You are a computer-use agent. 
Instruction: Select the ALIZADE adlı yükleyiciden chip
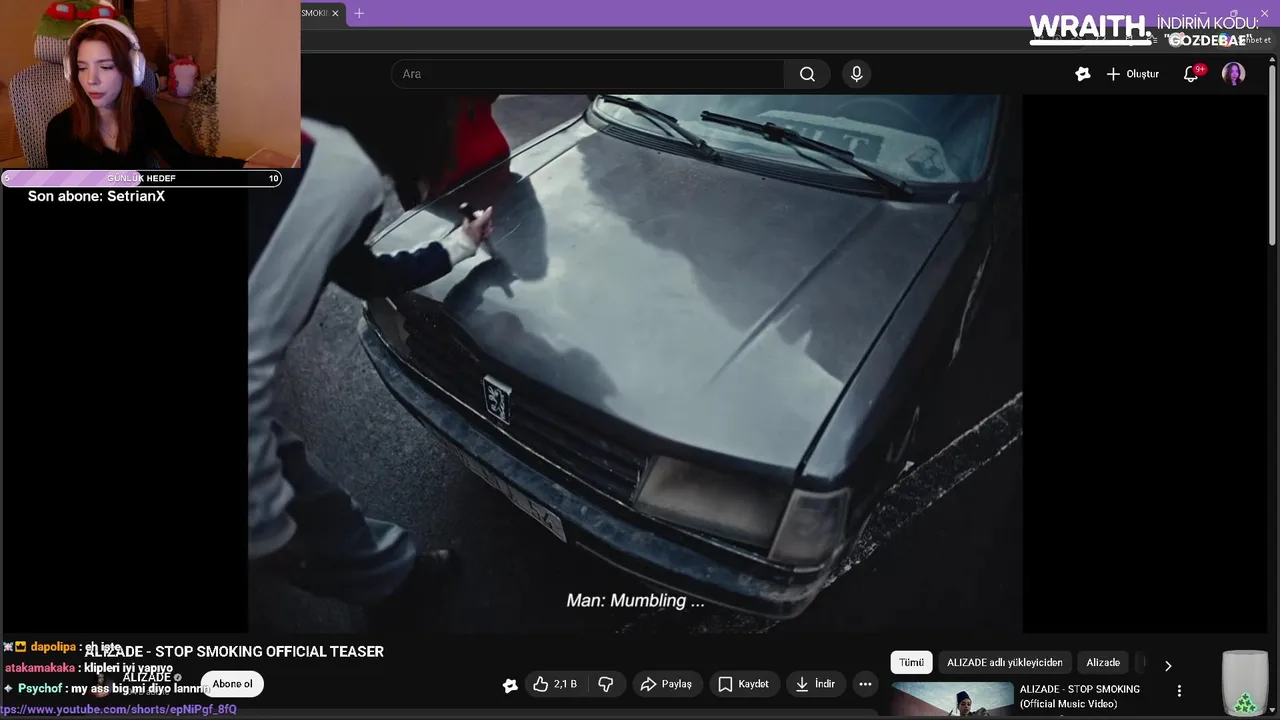1004,662
